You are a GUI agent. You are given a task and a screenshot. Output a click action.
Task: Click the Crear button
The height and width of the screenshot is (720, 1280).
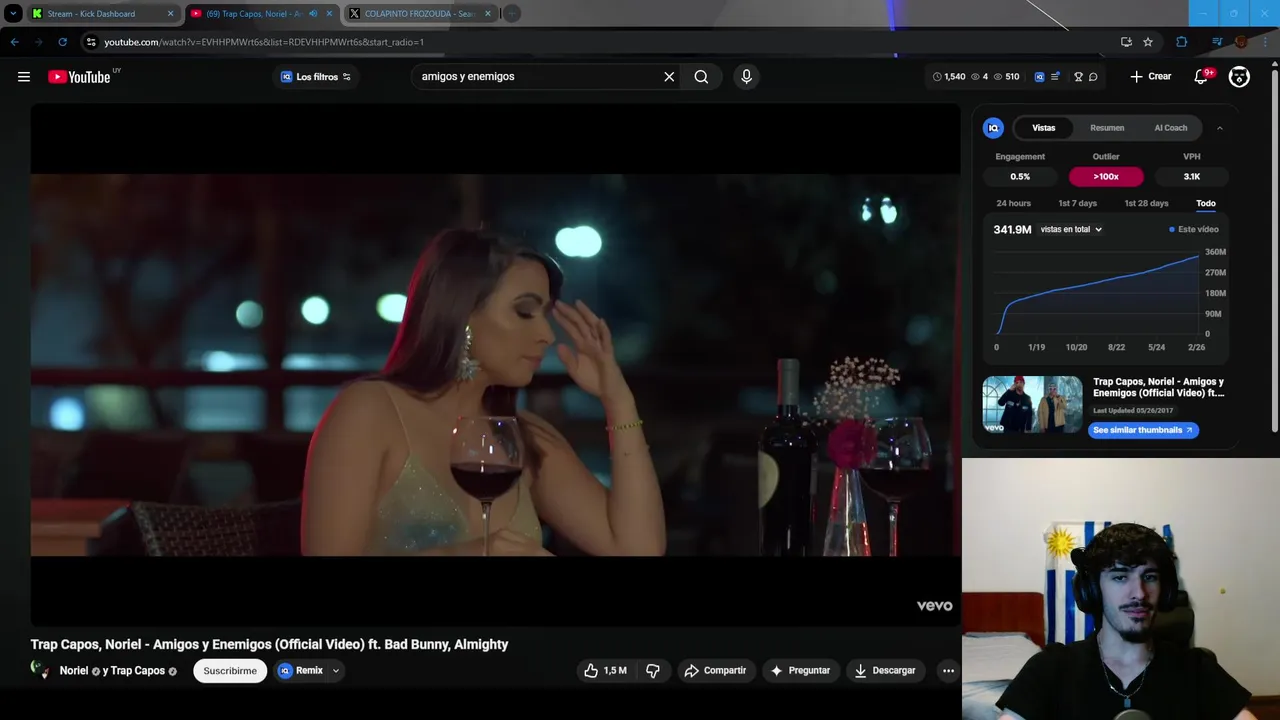click(x=1151, y=76)
